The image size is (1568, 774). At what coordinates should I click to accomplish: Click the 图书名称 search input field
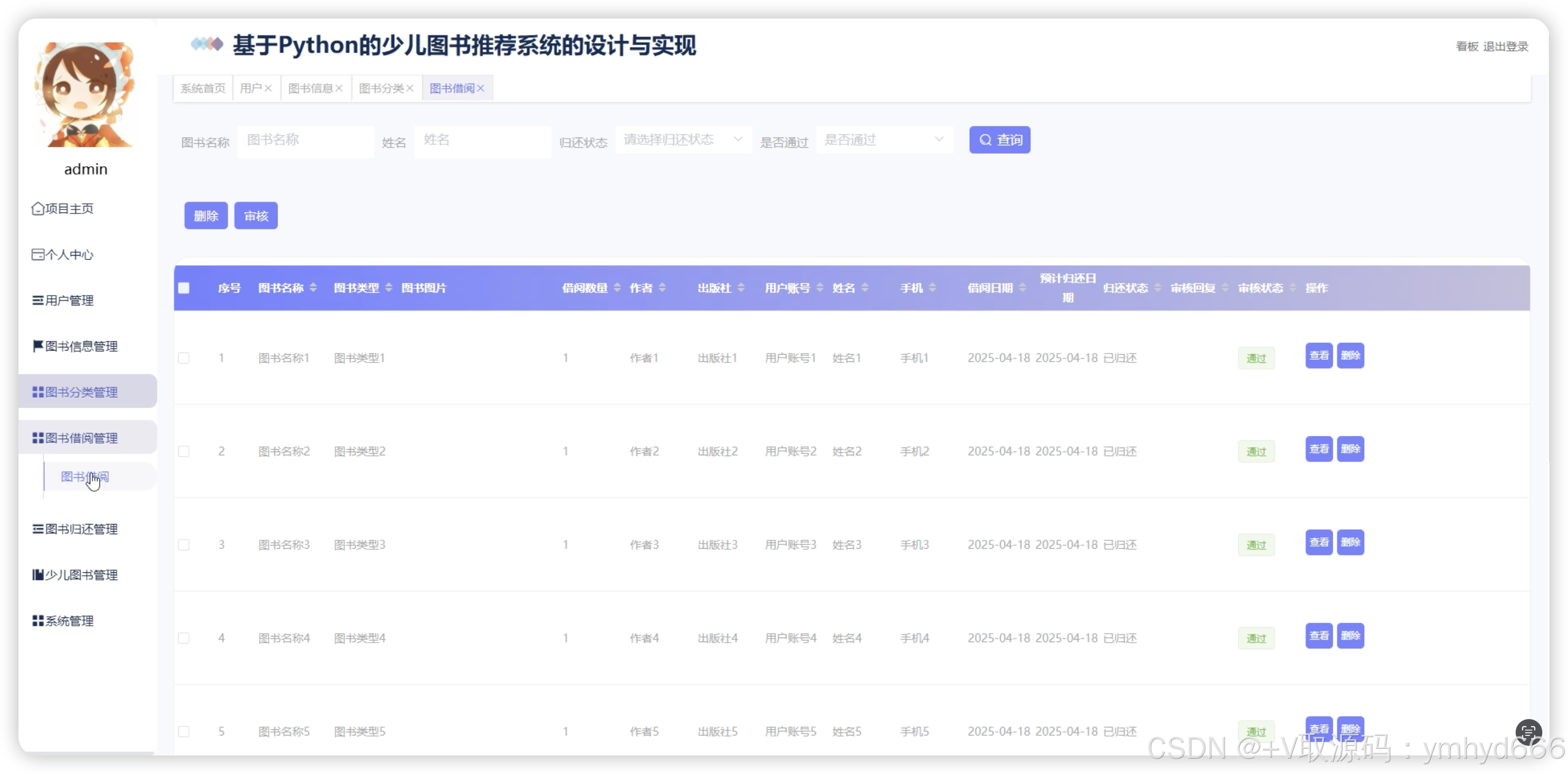click(305, 140)
